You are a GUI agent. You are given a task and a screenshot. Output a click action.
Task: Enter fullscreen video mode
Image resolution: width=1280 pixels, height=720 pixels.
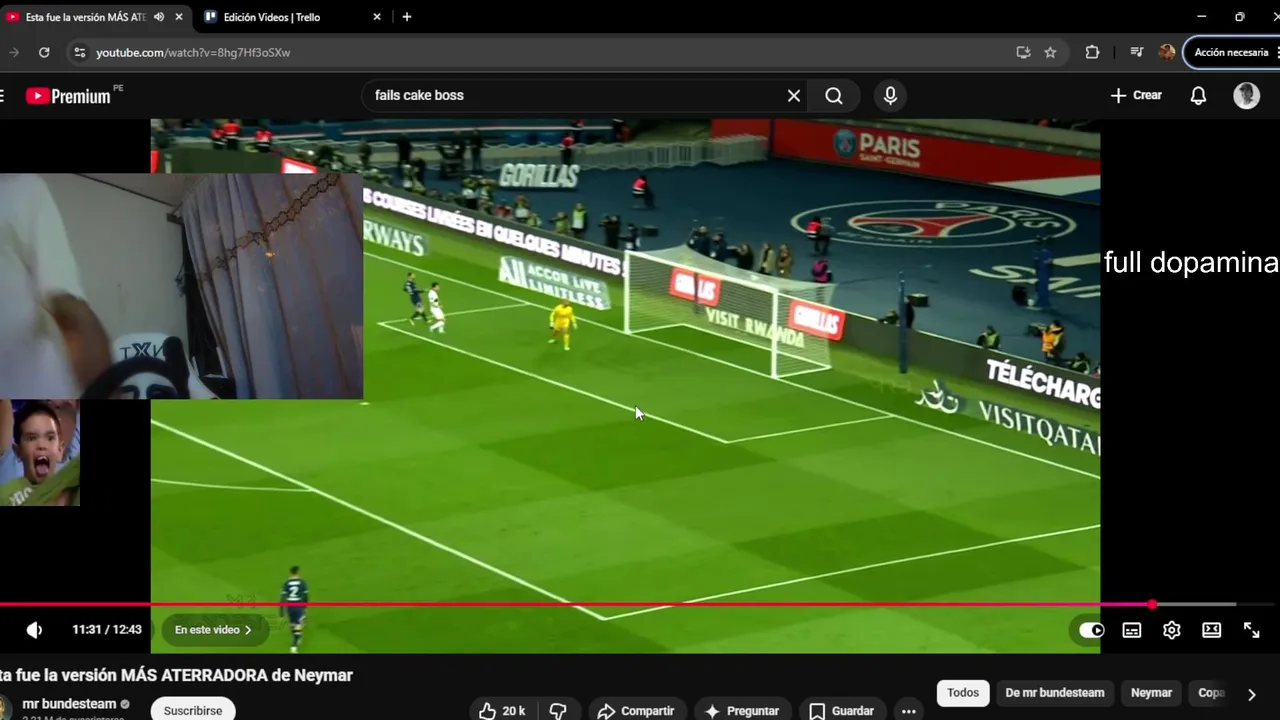1252,630
